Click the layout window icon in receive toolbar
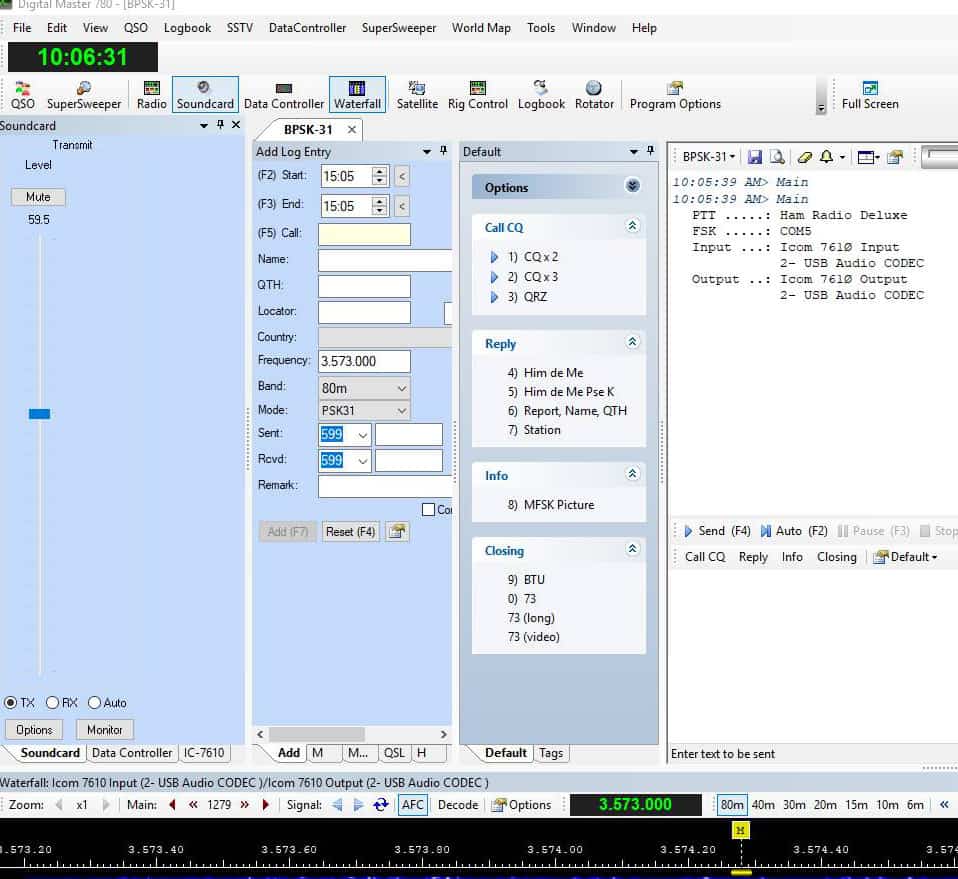 pyautogui.click(x=865, y=158)
